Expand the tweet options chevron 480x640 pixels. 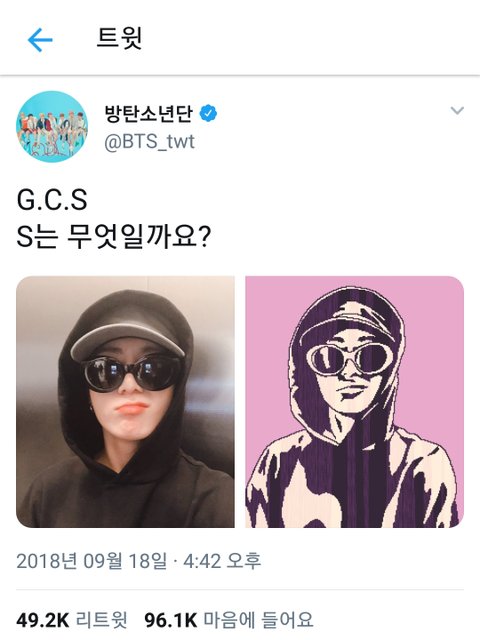[x=457, y=111]
